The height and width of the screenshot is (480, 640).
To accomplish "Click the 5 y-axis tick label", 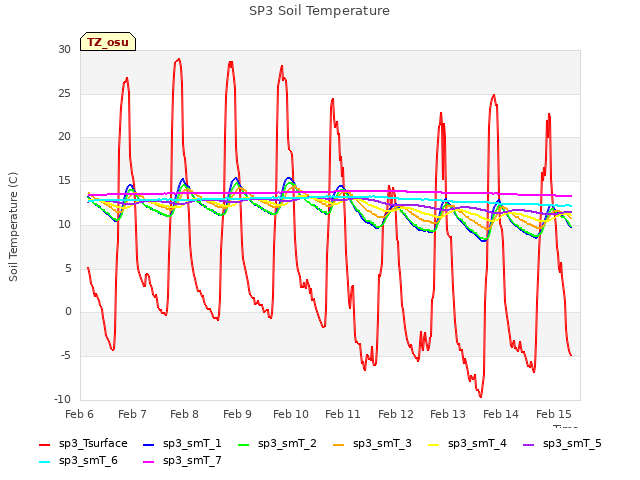I will (x=68, y=268).
